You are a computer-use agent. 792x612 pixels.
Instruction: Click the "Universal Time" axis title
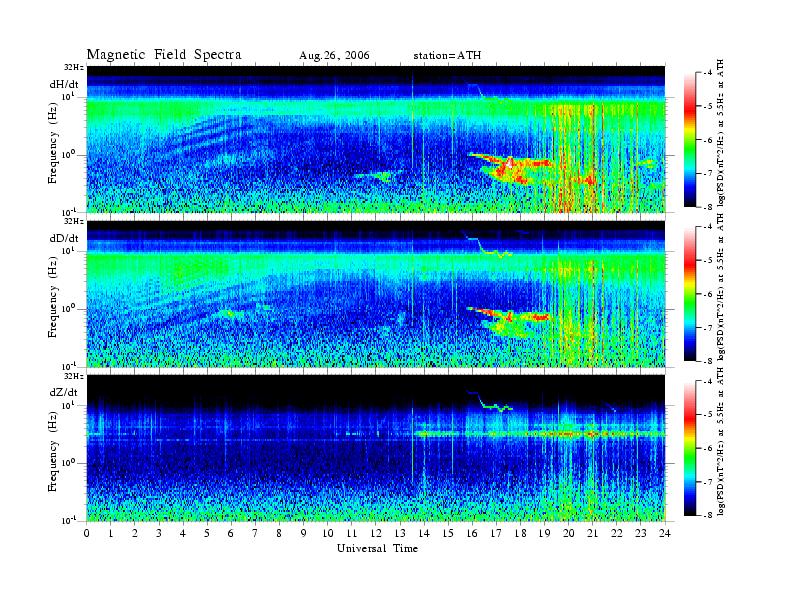[x=377, y=548]
